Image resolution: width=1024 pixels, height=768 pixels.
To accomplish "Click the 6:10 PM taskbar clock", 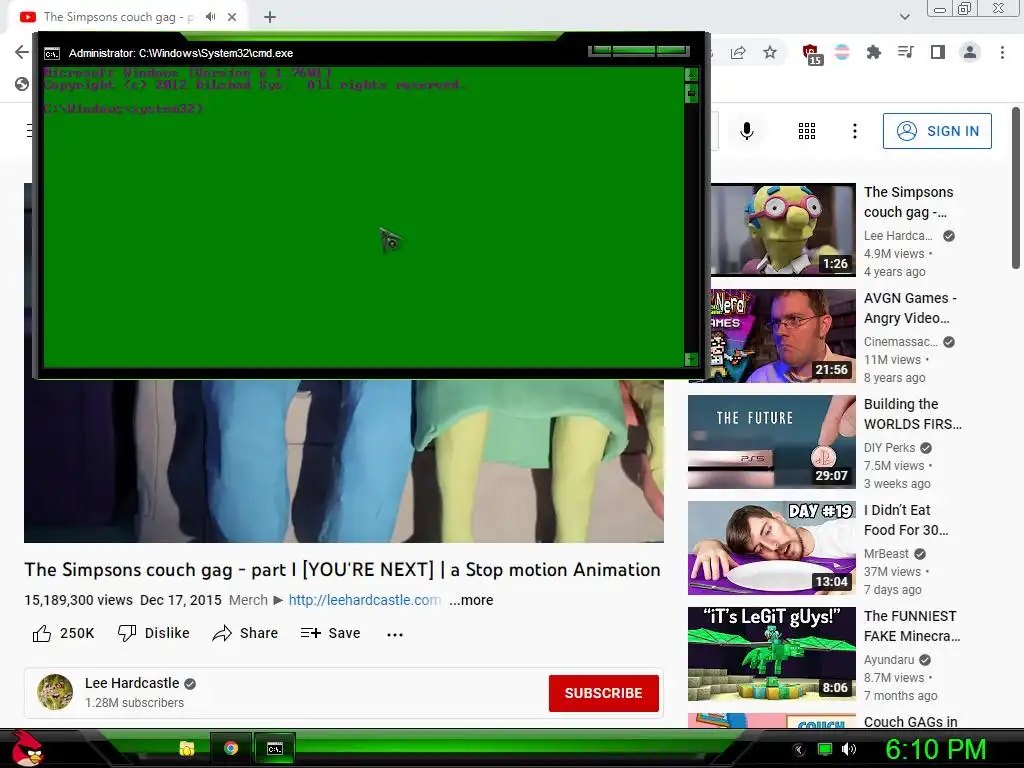I will [935, 749].
